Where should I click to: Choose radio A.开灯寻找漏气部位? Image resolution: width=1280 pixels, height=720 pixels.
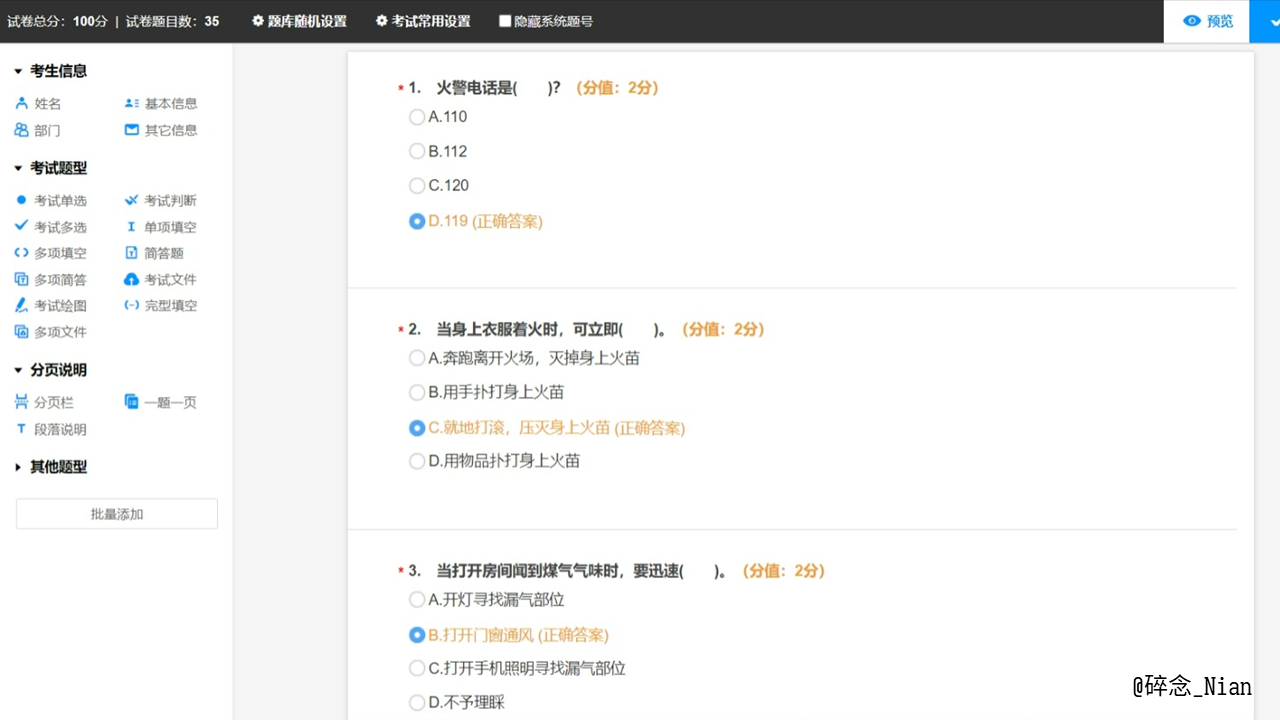click(x=417, y=600)
